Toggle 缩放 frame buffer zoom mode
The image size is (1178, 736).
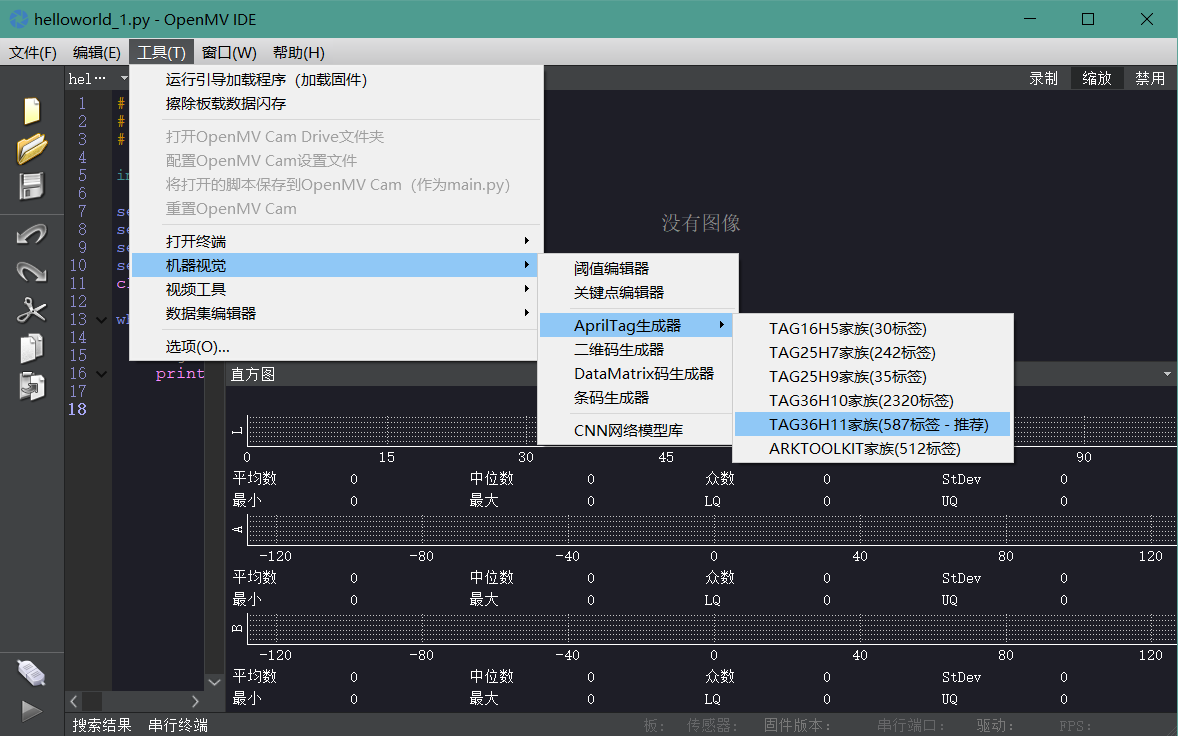point(1097,77)
